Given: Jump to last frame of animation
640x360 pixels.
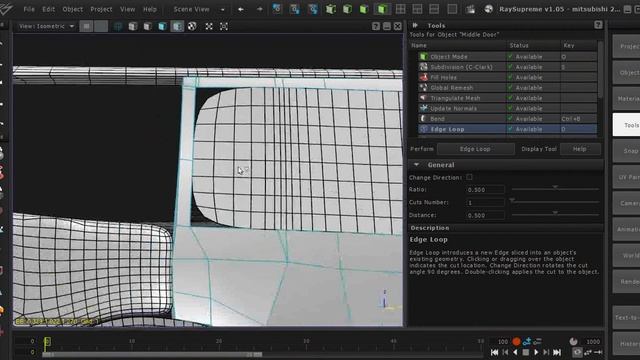Looking at the screenshot, I should pos(557,352).
